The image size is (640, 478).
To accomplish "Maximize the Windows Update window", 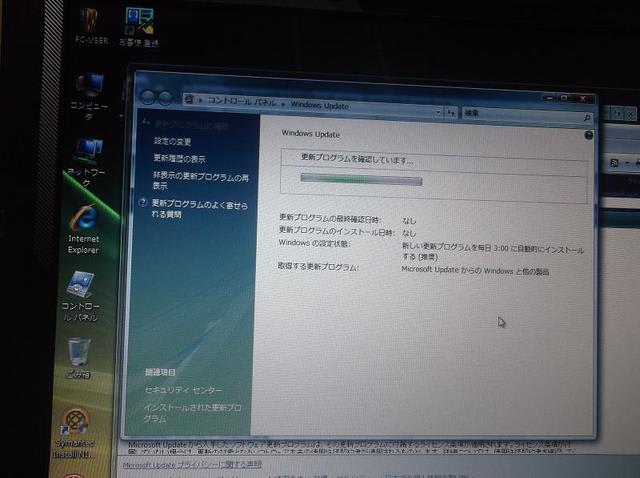I will point(564,98).
